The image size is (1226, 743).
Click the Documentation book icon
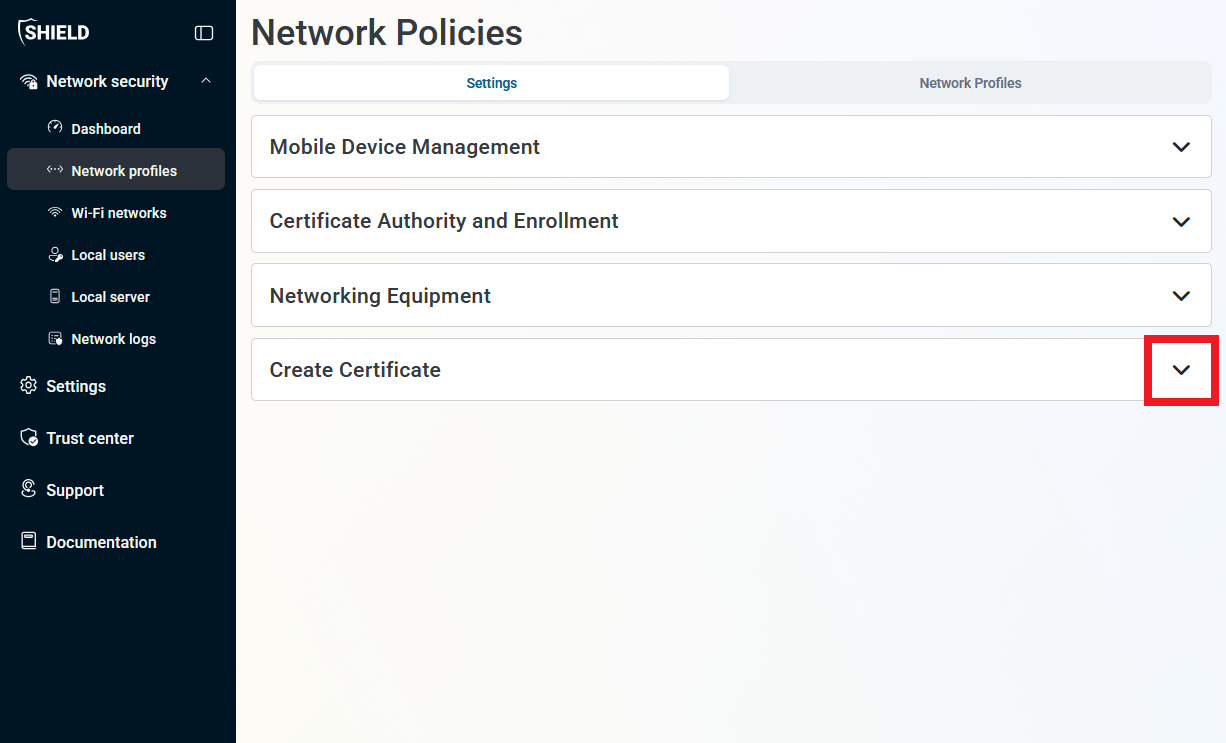click(29, 541)
